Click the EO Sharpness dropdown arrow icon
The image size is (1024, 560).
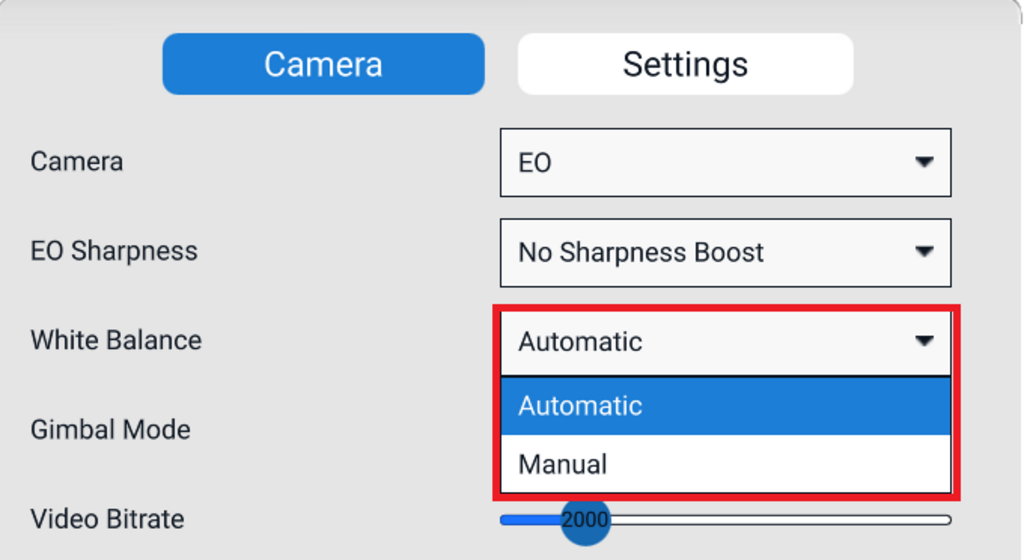pos(924,252)
